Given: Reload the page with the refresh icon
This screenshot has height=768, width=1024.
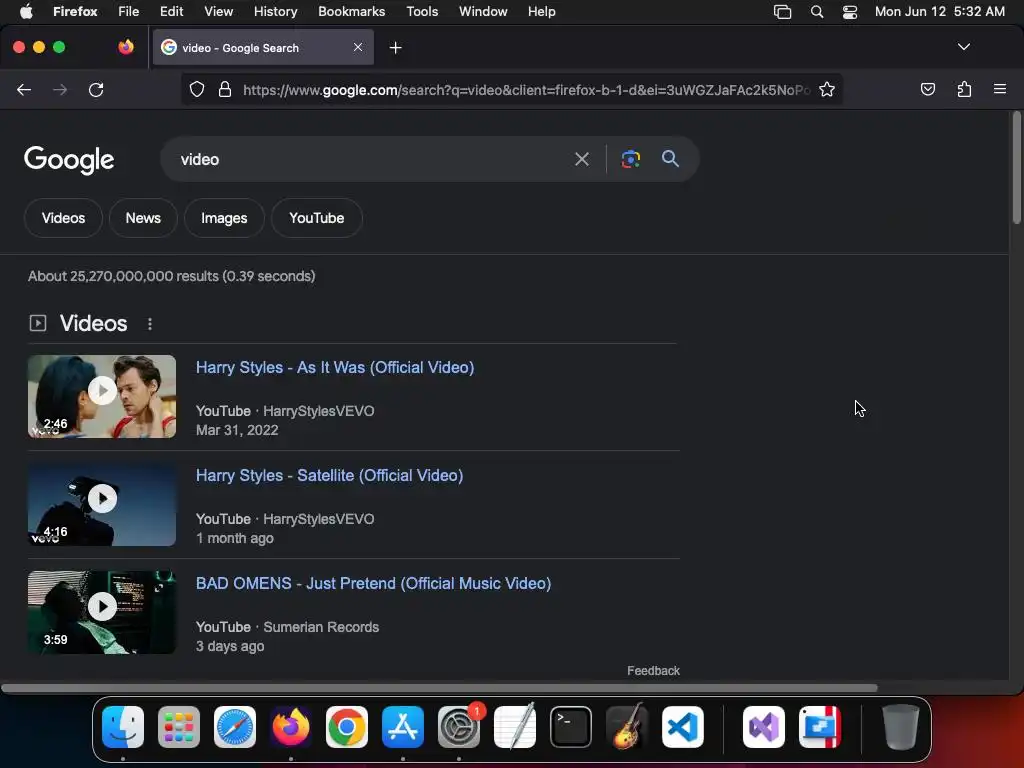Looking at the screenshot, I should coord(96,89).
